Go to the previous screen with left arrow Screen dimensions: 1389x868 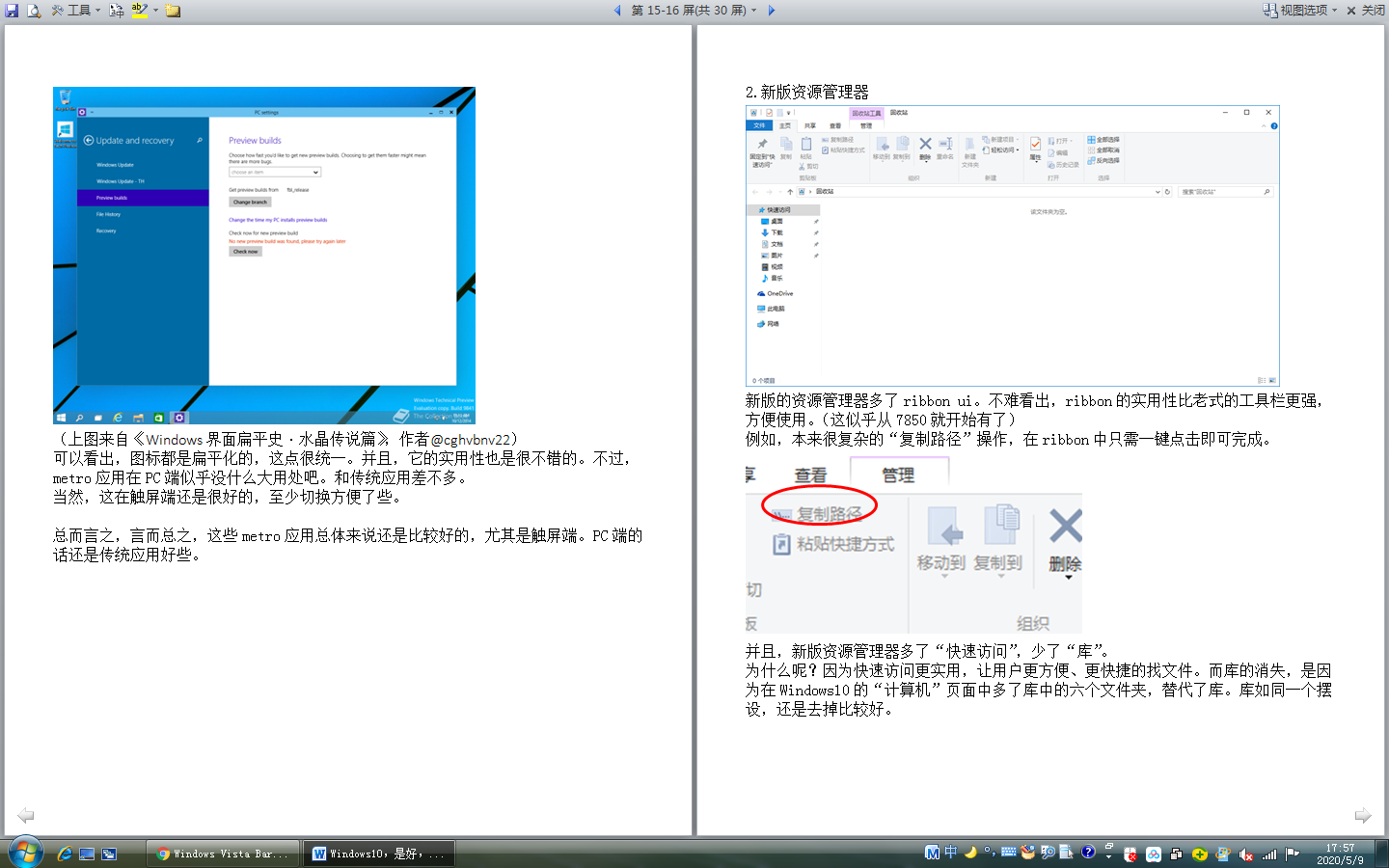(617, 11)
